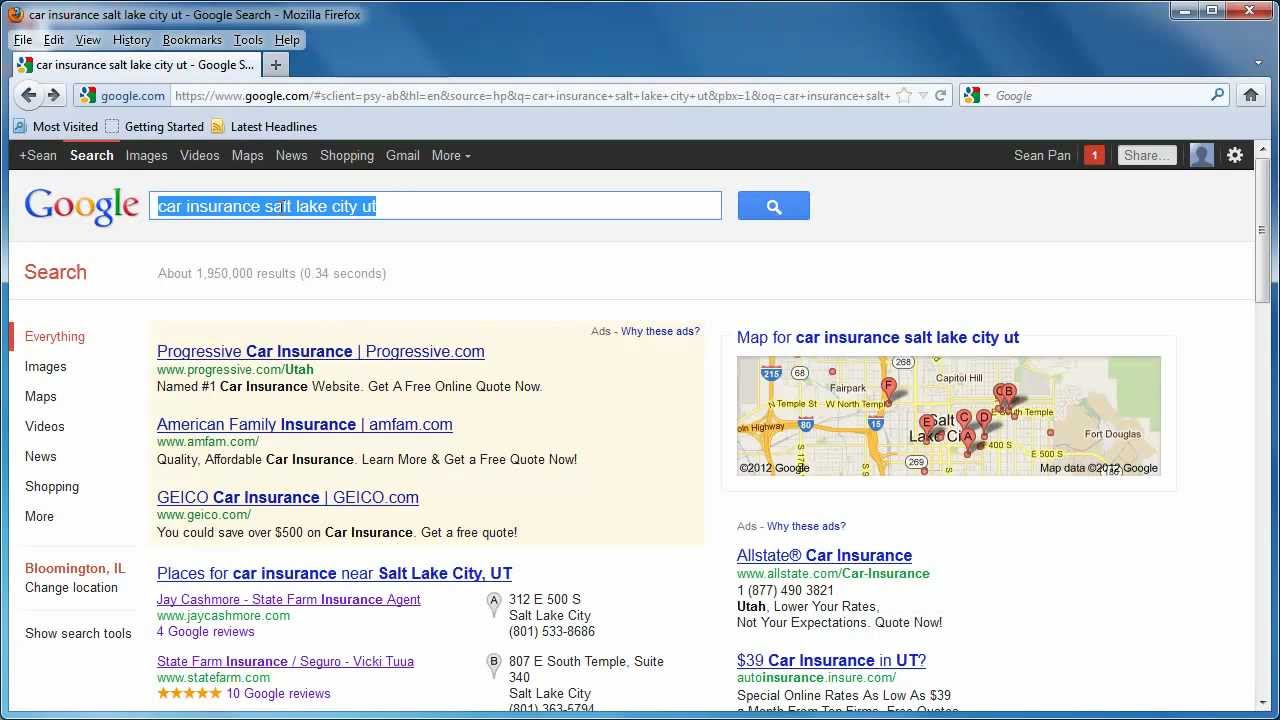Open the Google settings gear icon
This screenshot has height=720, width=1280.
pyautogui.click(x=1235, y=155)
